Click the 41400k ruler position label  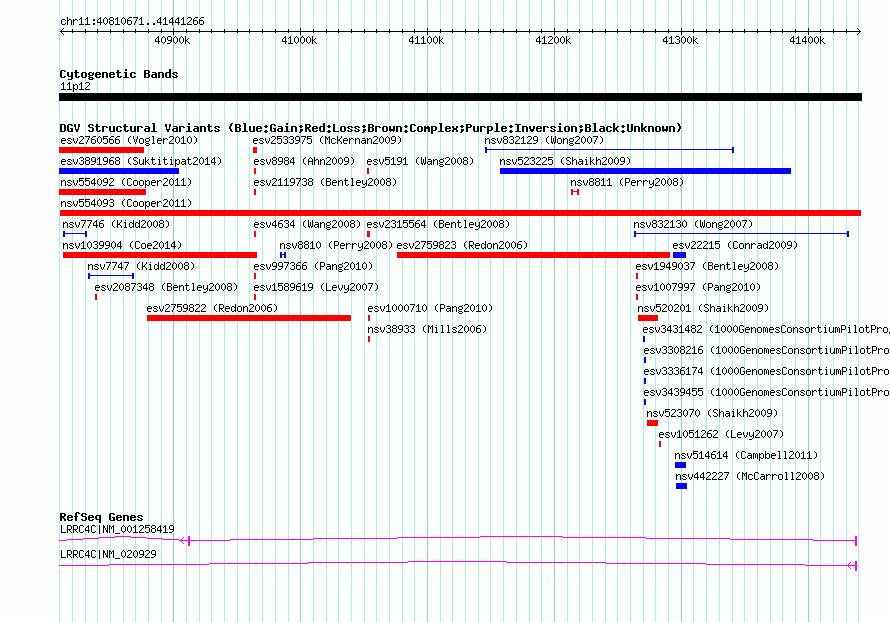807,40
